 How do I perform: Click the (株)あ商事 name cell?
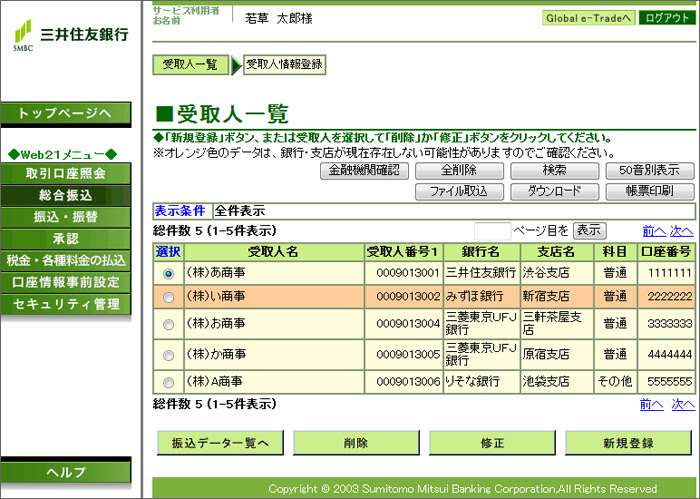pyautogui.click(x=274, y=273)
